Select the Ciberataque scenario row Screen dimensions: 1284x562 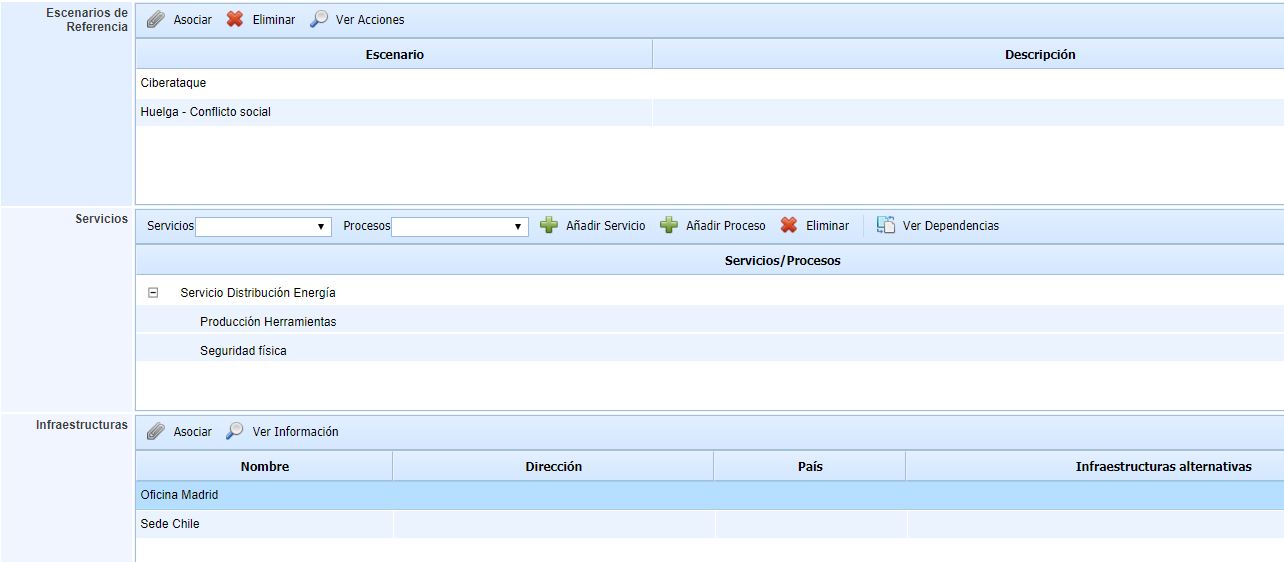click(x=174, y=83)
